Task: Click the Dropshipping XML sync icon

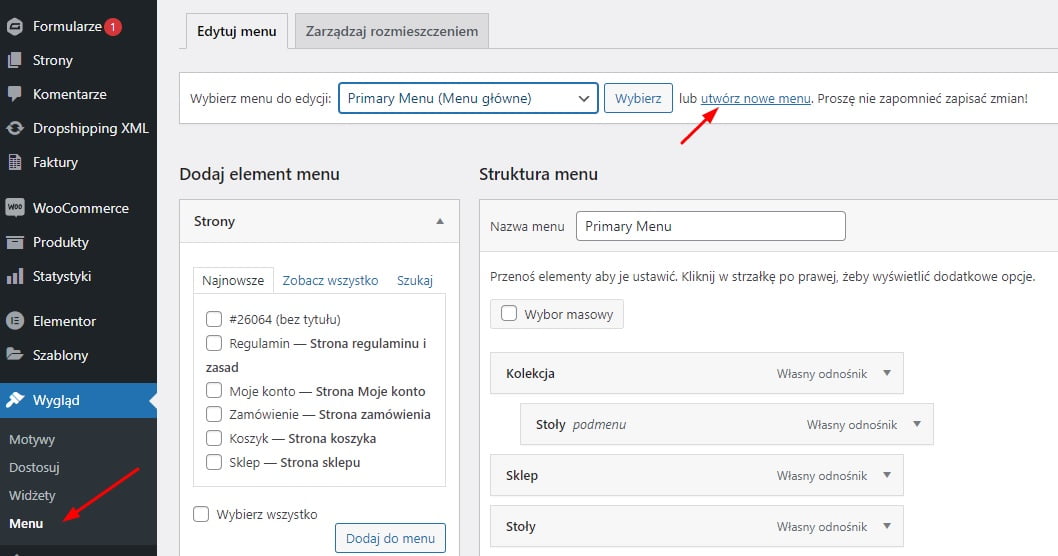Action: click(x=14, y=128)
